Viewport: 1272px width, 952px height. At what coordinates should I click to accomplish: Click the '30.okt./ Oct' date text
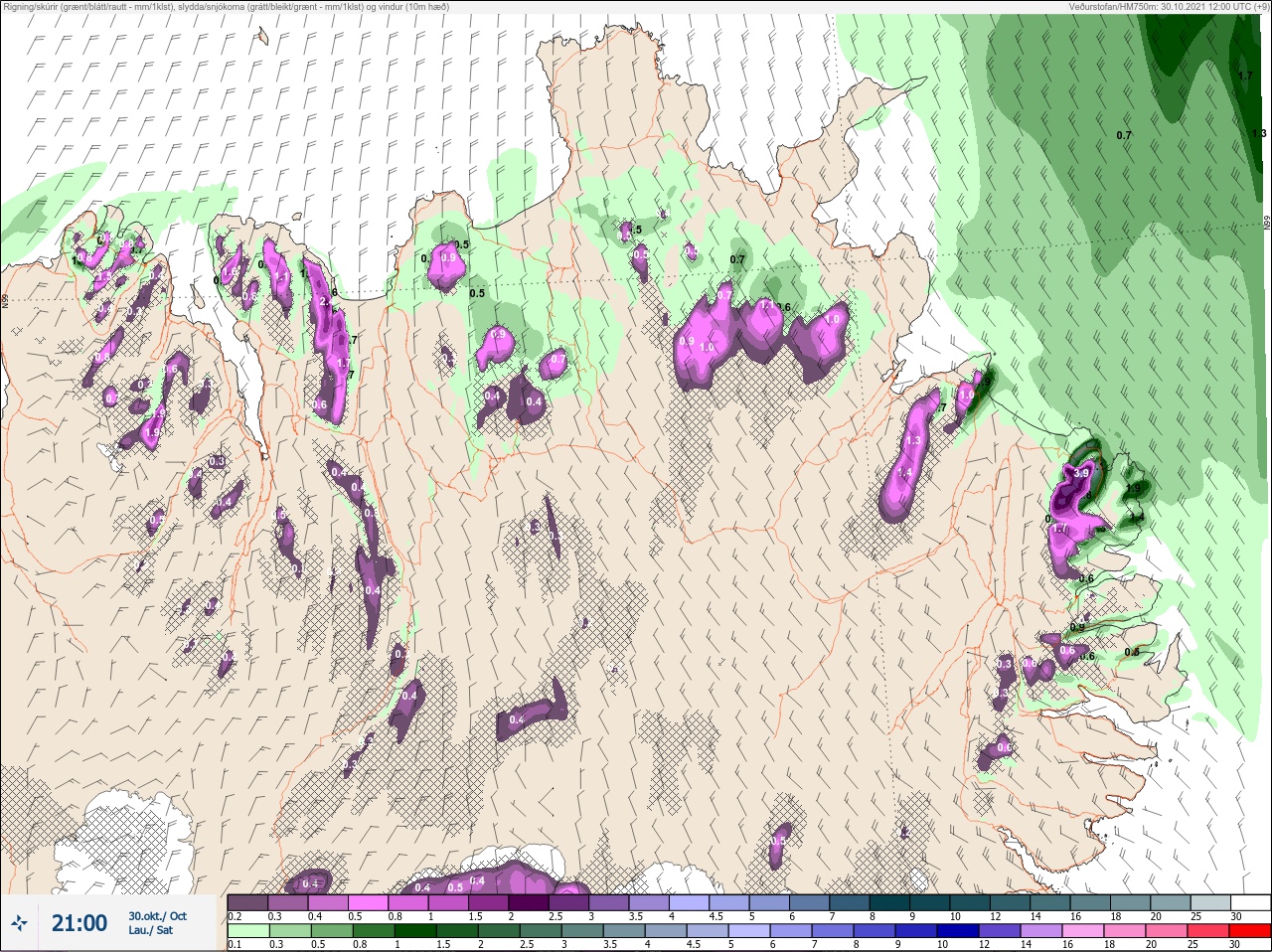(157, 916)
